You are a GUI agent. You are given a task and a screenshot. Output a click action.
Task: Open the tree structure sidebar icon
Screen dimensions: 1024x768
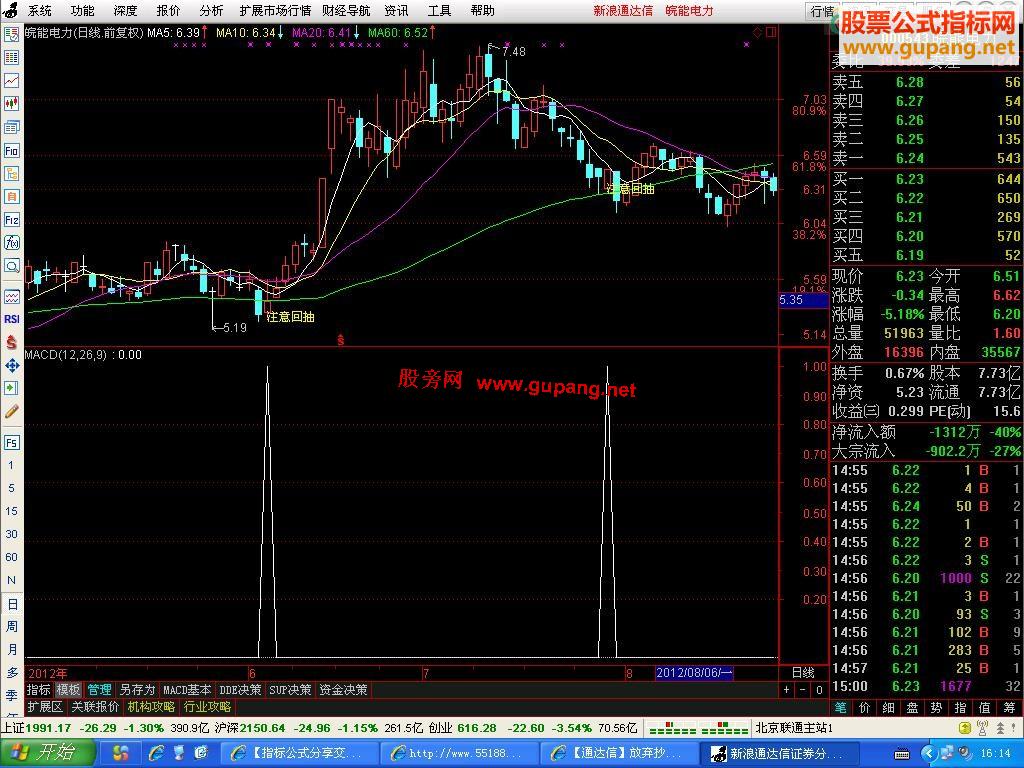pyautogui.click(x=12, y=174)
